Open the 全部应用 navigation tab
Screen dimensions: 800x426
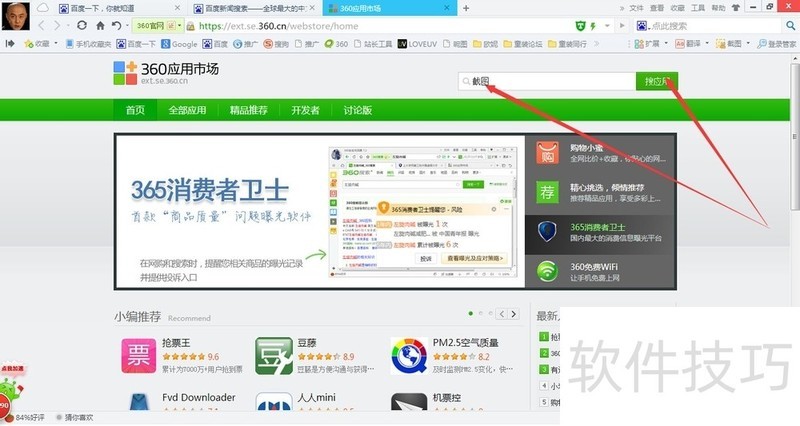click(x=187, y=110)
